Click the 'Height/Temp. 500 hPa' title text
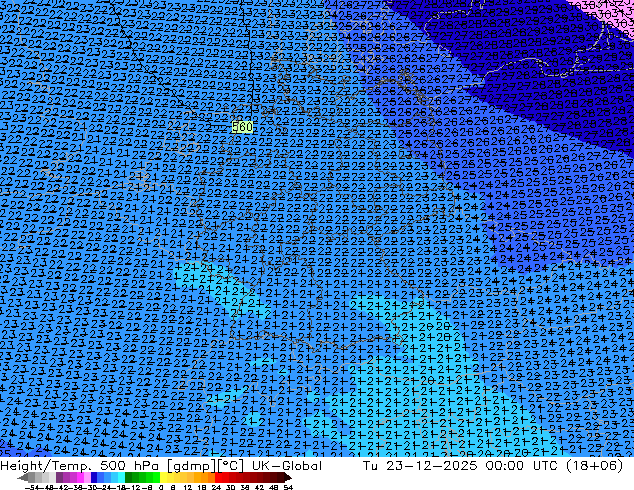This screenshot has width=634, height=490. click(x=80, y=466)
